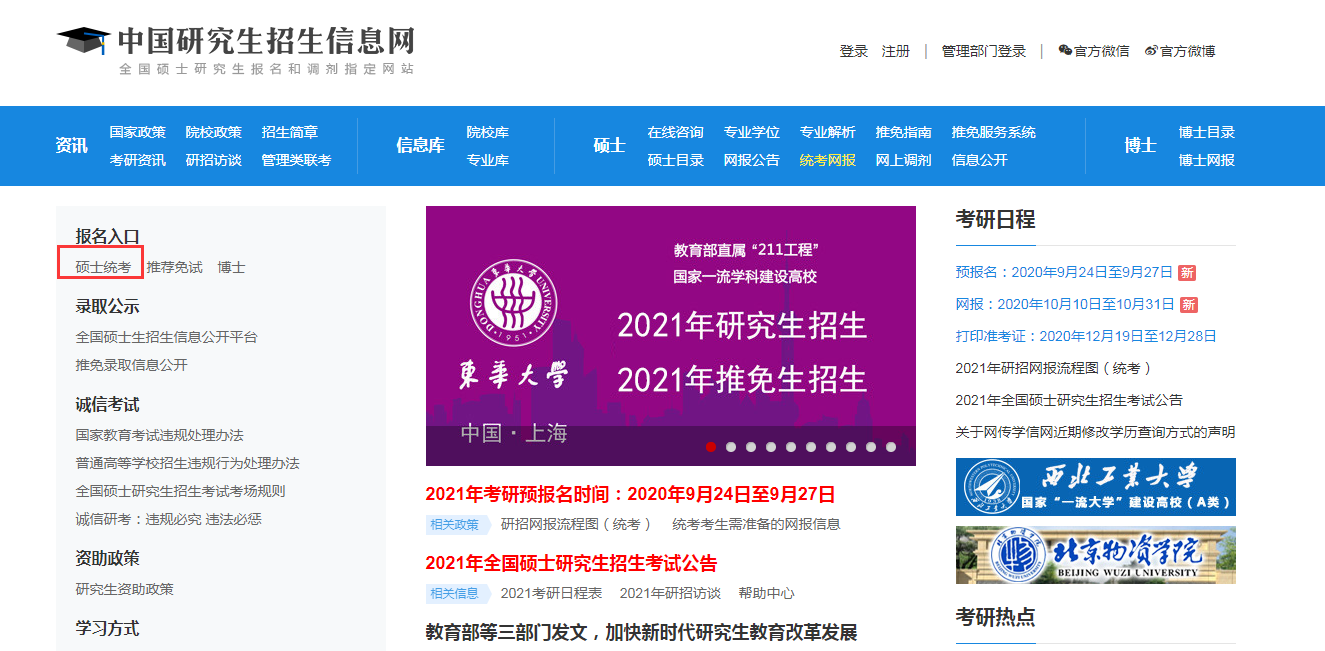Open 普通高等学校招生违规行为处理办法

click(188, 463)
